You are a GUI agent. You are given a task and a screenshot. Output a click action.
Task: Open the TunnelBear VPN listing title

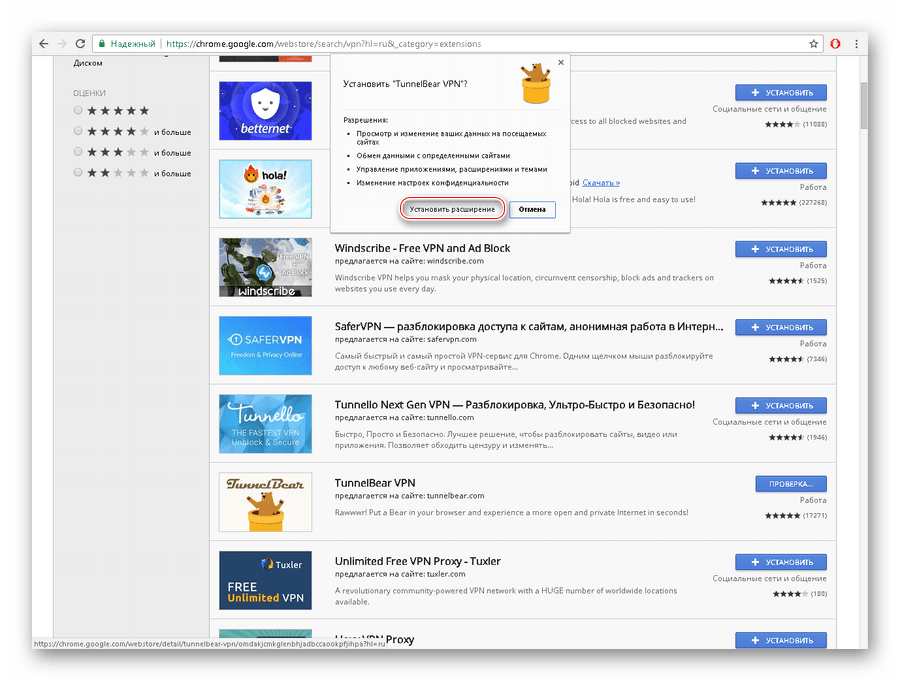375,483
